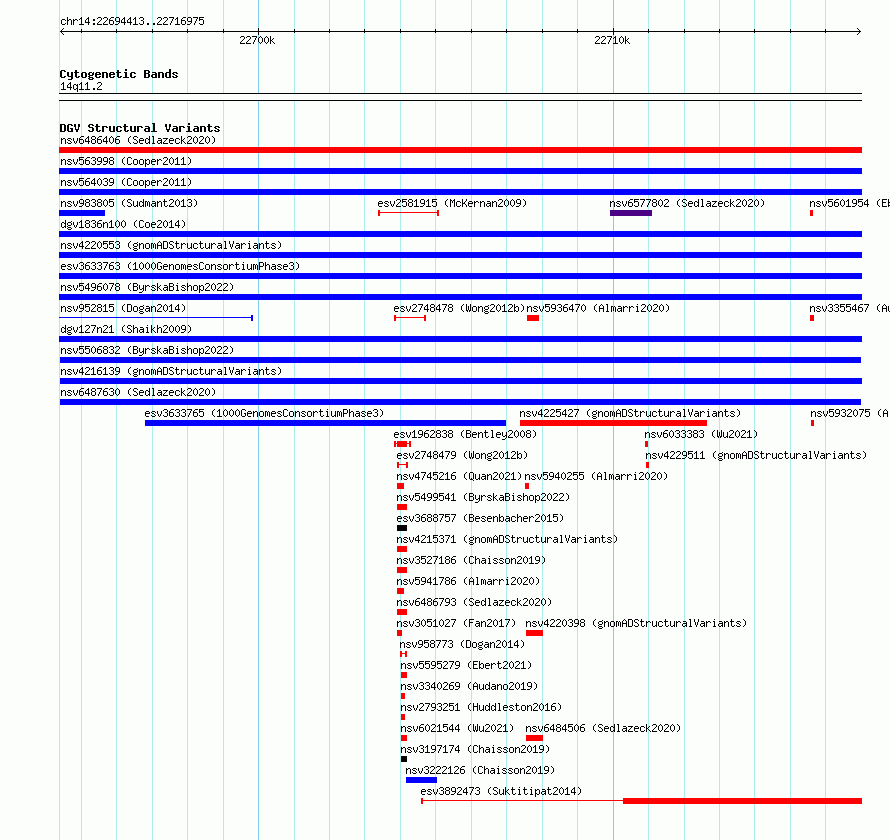
Task: Click the thick red esv3892473 variant bar
Action: 742,801
